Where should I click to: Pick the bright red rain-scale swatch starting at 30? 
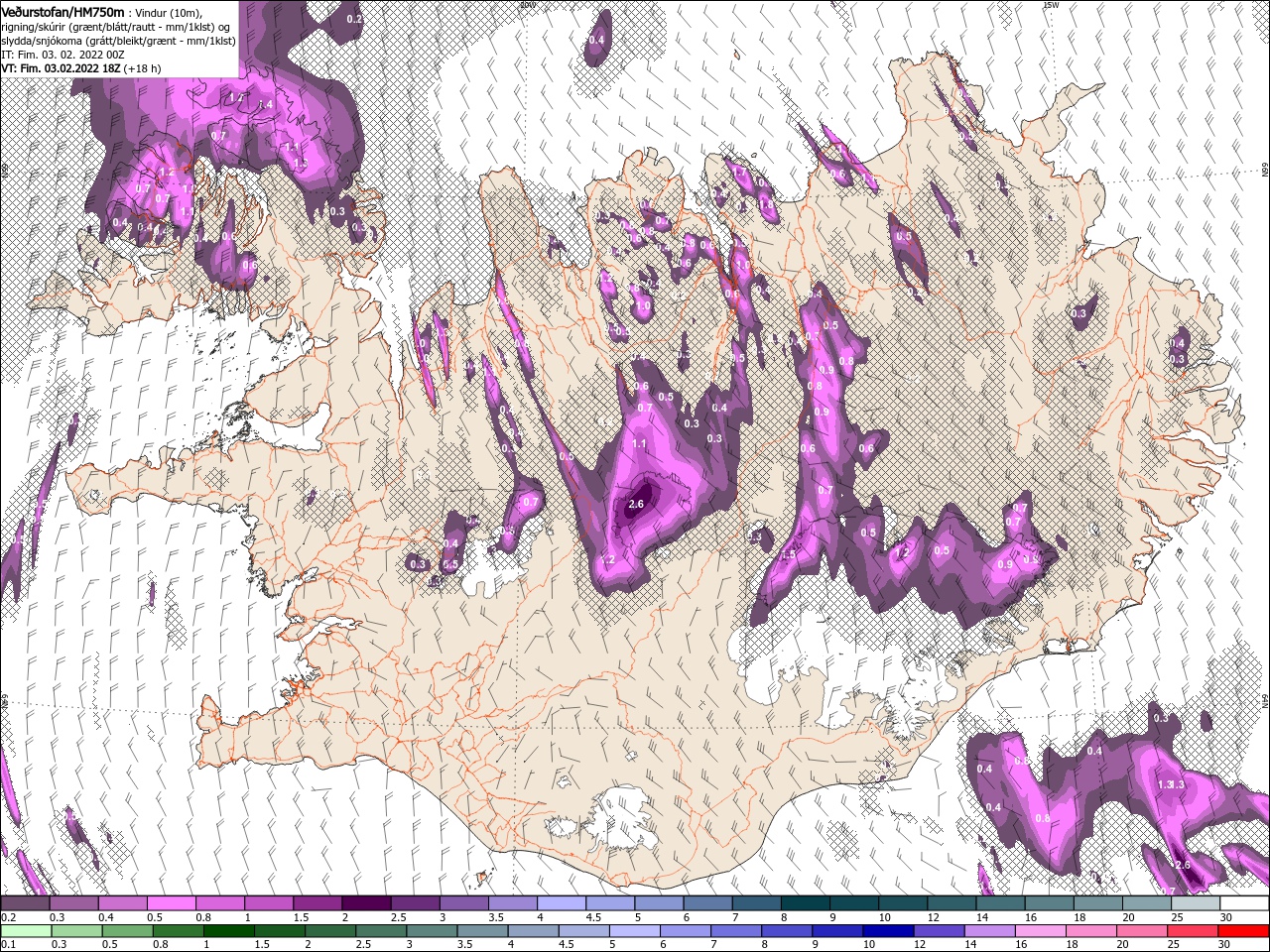click(x=1242, y=931)
